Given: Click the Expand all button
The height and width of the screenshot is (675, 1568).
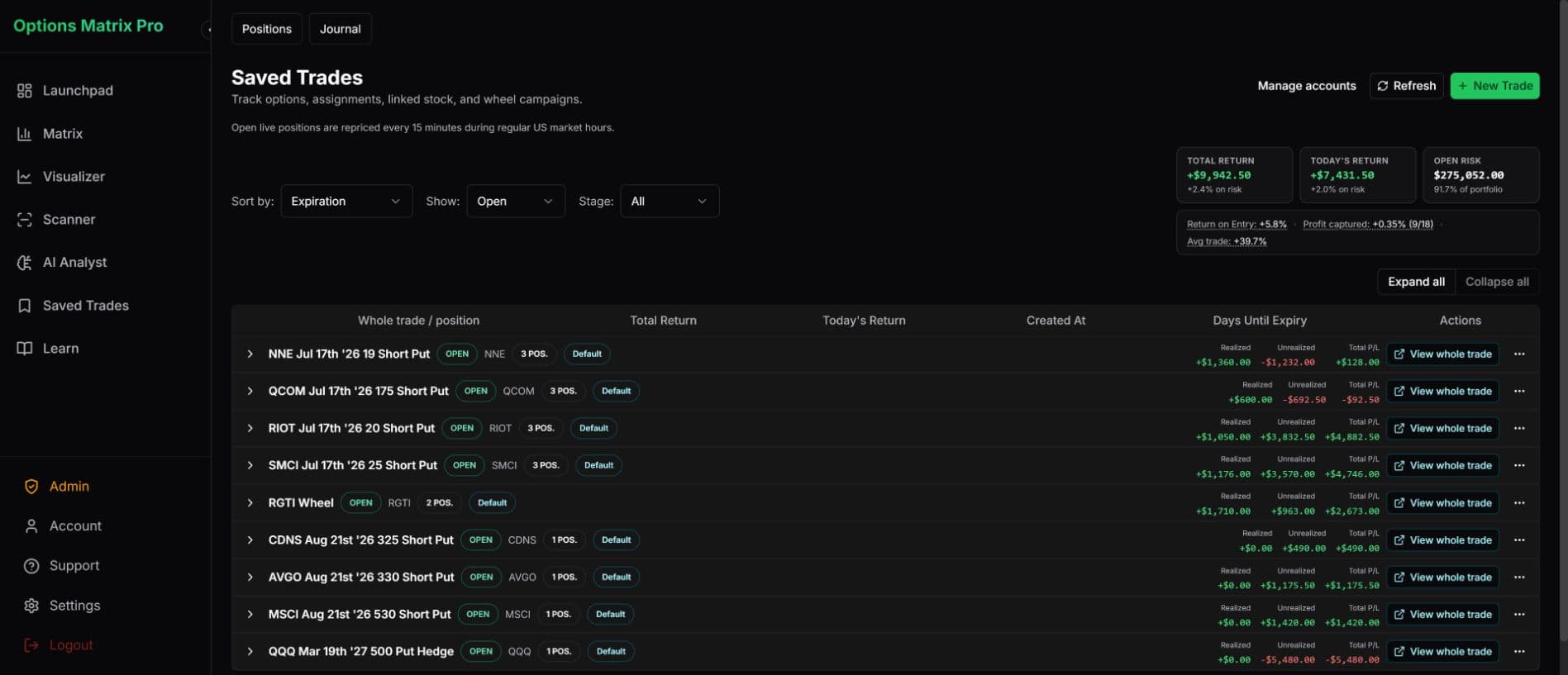Looking at the screenshot, I should point(1416,282).
